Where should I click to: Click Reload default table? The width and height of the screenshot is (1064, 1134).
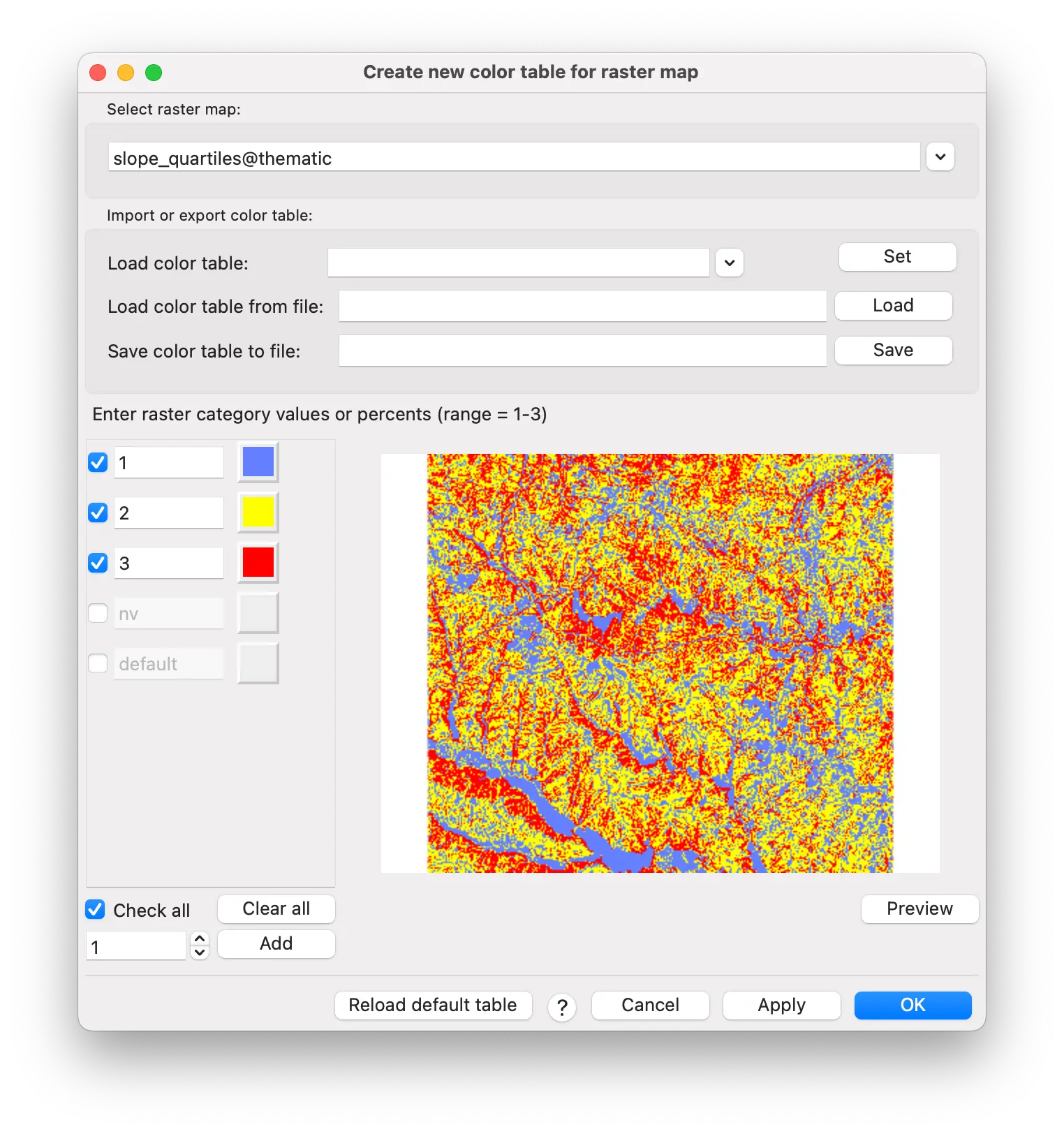click(433, 1006)
